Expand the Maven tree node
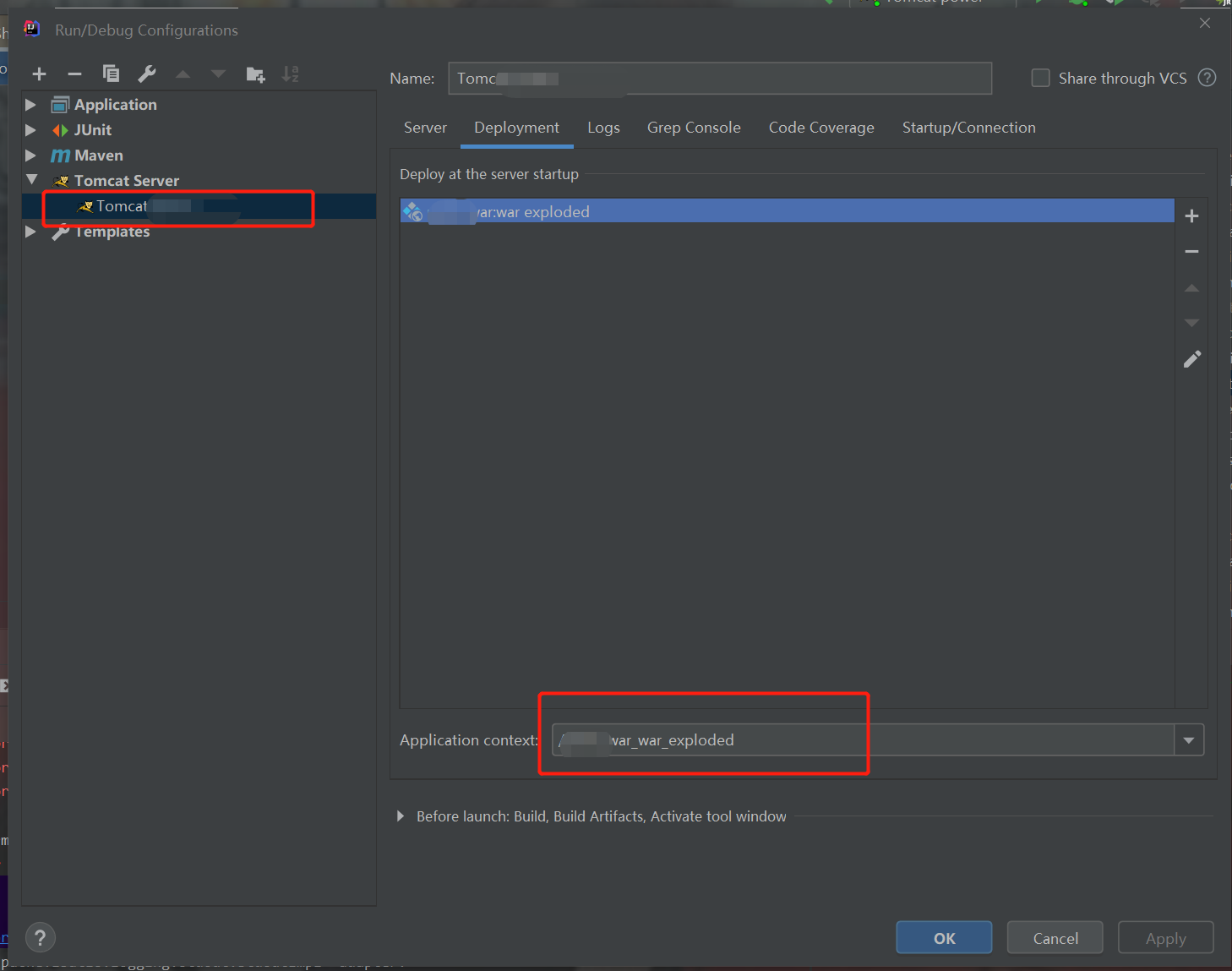The width and height of the screenshot is (1232, 971). 30,155
